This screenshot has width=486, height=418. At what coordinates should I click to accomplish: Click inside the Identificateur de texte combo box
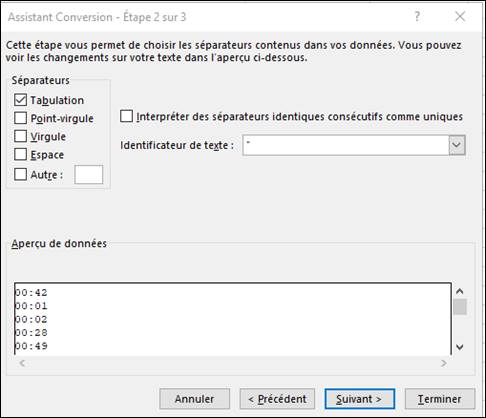coord(346,145)
